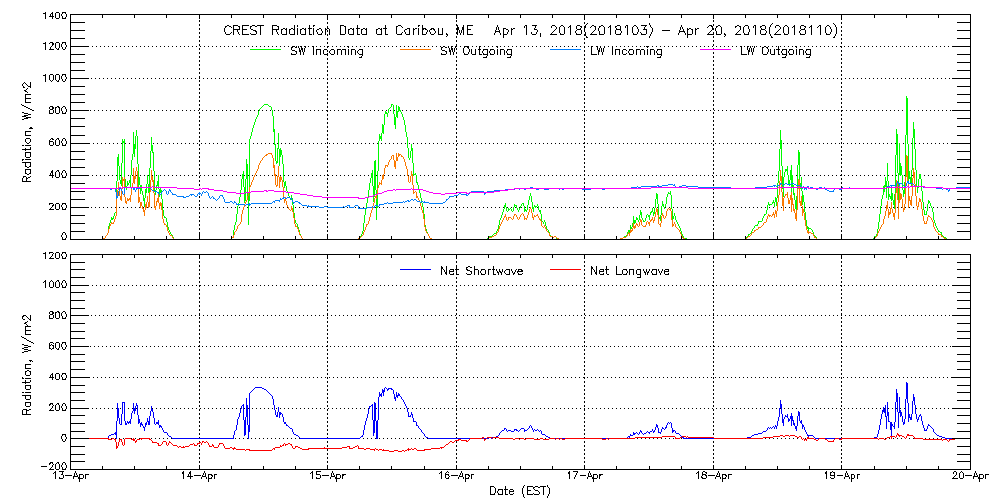The height and width of the screenshot is (500, 1000).
Task: Click the '20-Apr' date tick label
Action: tap(969, 478)
